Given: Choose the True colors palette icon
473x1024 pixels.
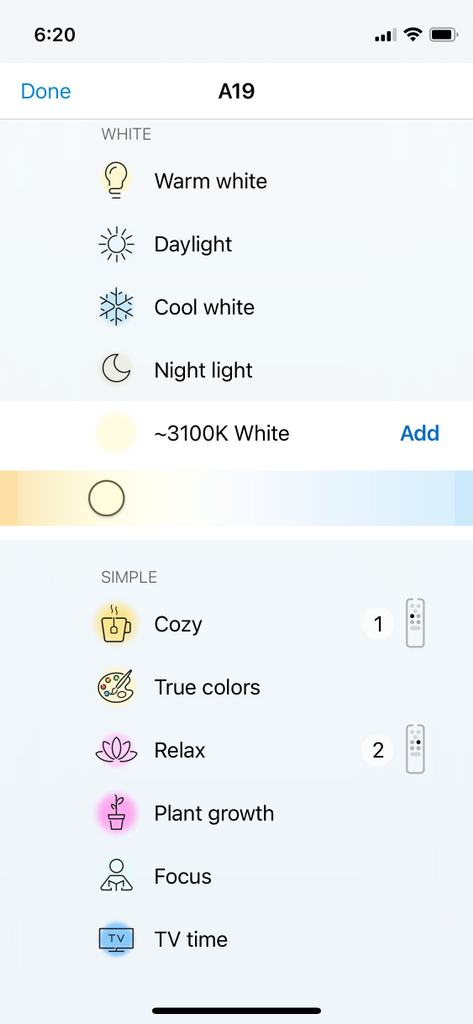Looking at the screenshot, I should [x=116, y=687].
